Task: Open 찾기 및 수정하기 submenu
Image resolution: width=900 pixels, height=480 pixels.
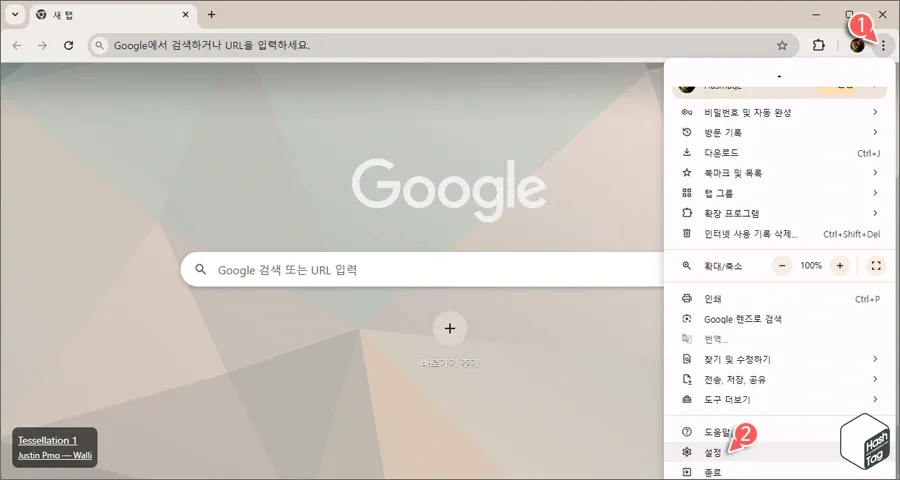Action: click(779, 359)
